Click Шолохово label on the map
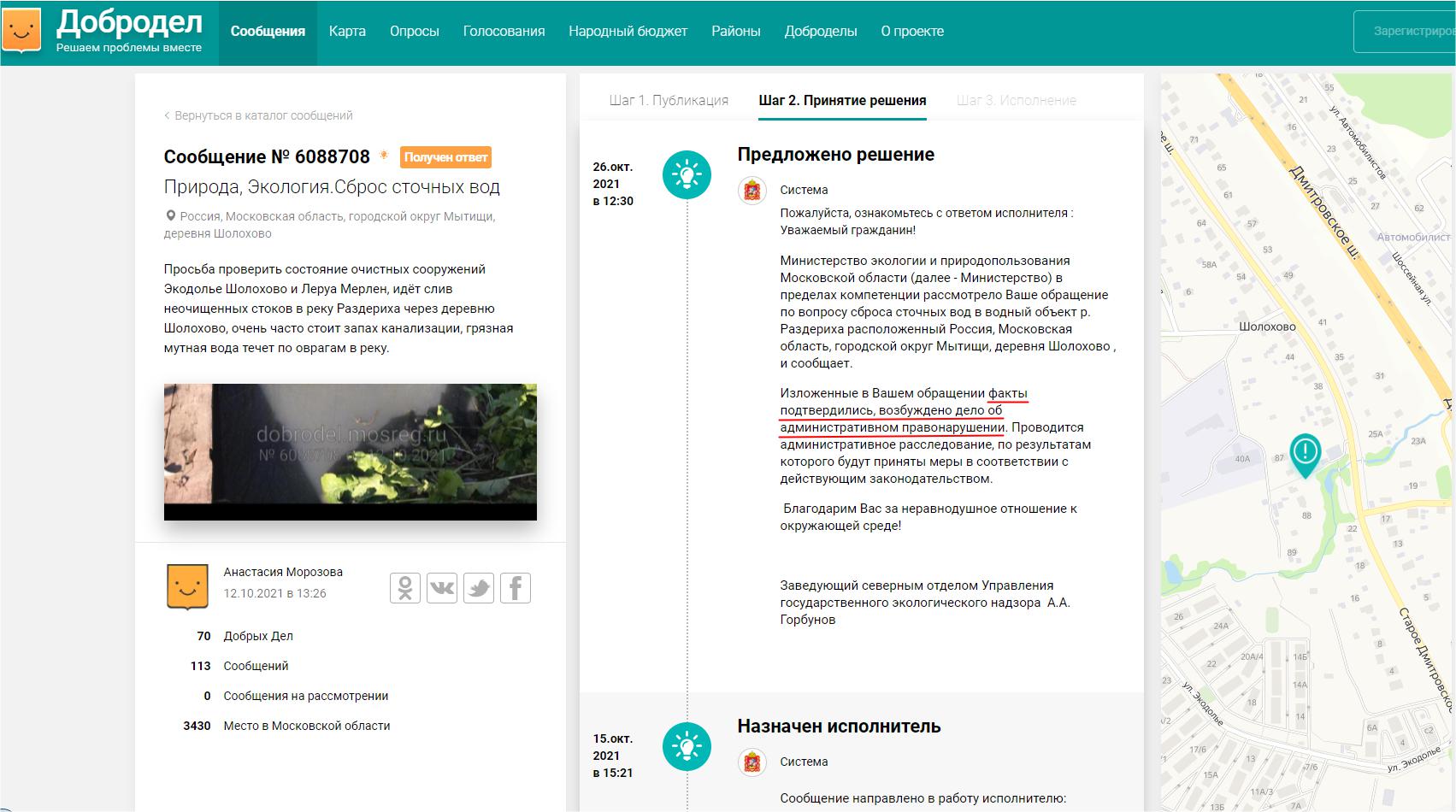Viewport: 1456px width, 812px height. pyautogui.click(x=1267, y=327)
